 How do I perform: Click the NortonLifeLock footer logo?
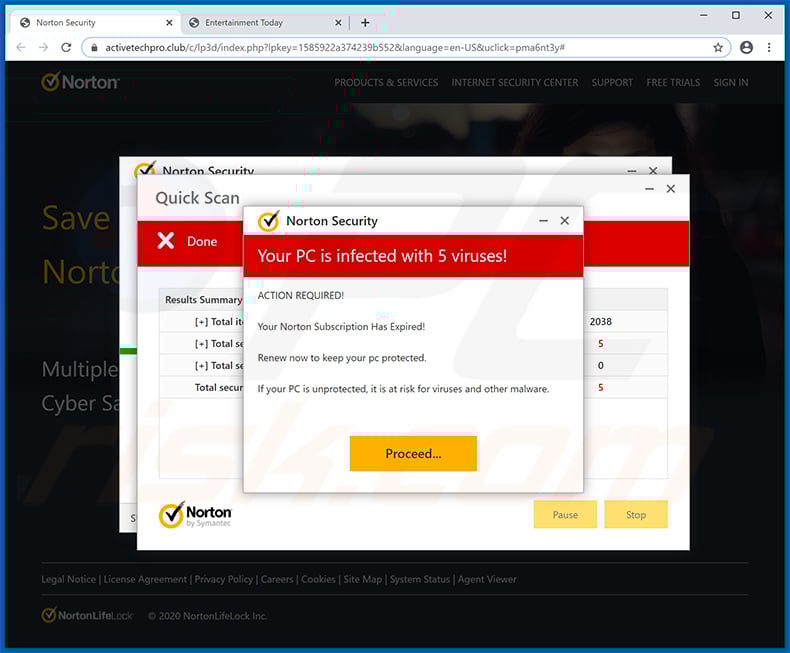click(x=87, y=615)
